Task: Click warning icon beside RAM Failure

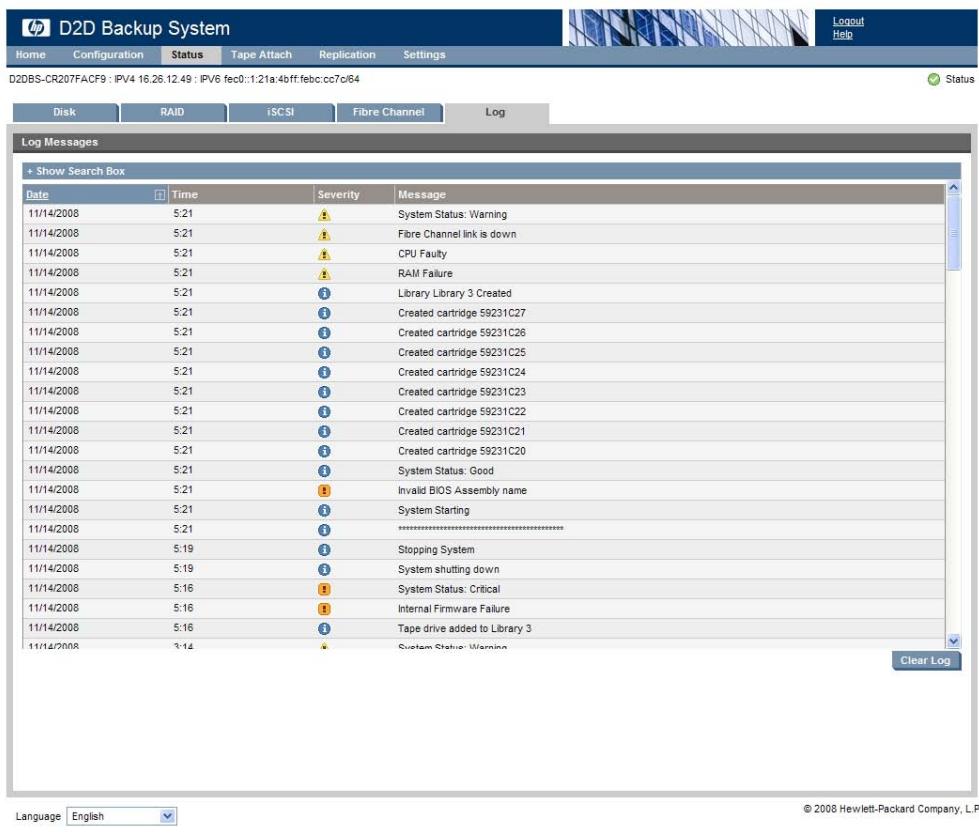Action: [x=324, y=274]
